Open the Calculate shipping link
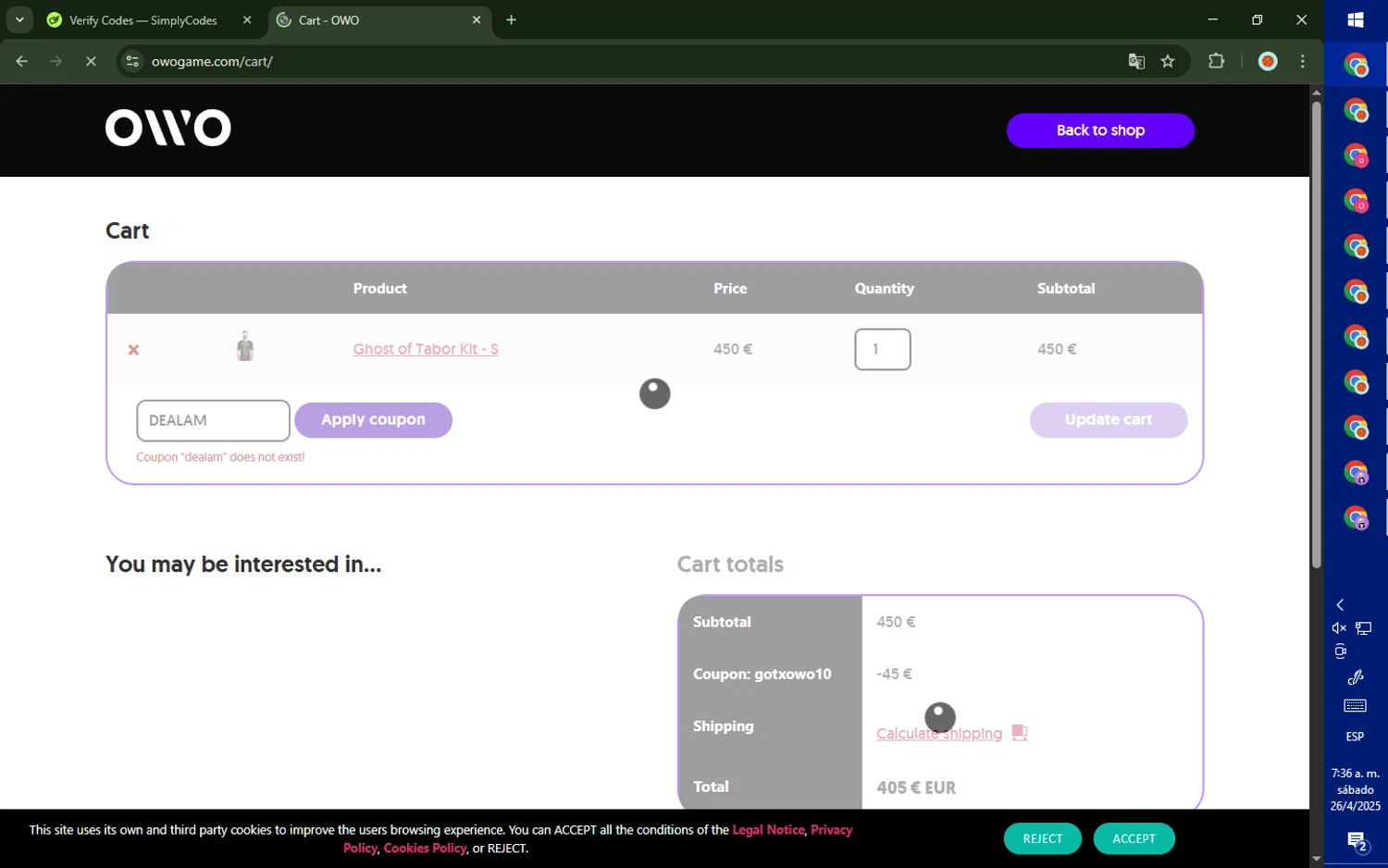Image resolution: width=1388 pixels, height=868 pixels. click(x=939, y=733)
